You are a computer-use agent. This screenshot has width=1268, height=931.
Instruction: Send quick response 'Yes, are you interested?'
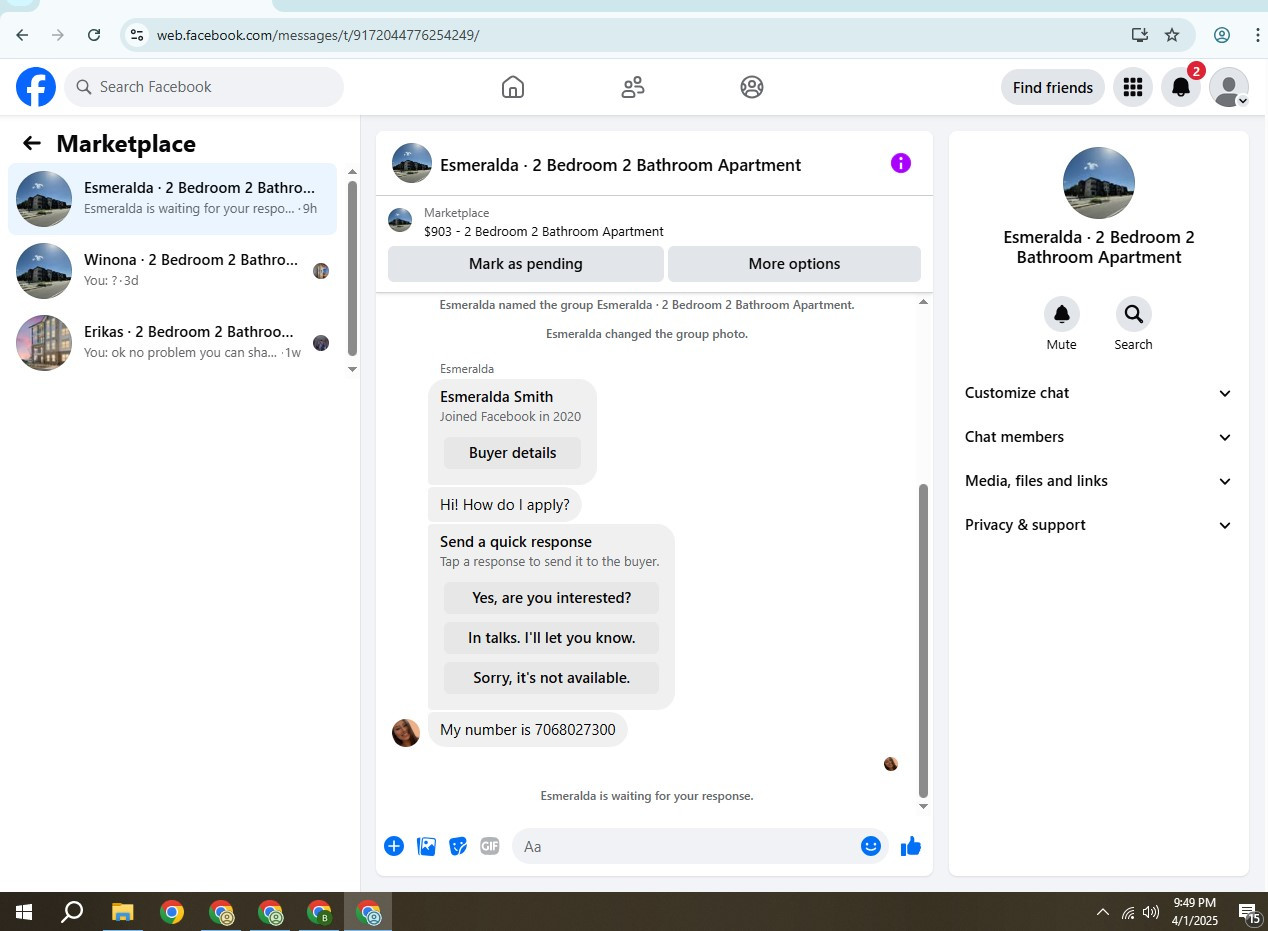tap(551, 598)
